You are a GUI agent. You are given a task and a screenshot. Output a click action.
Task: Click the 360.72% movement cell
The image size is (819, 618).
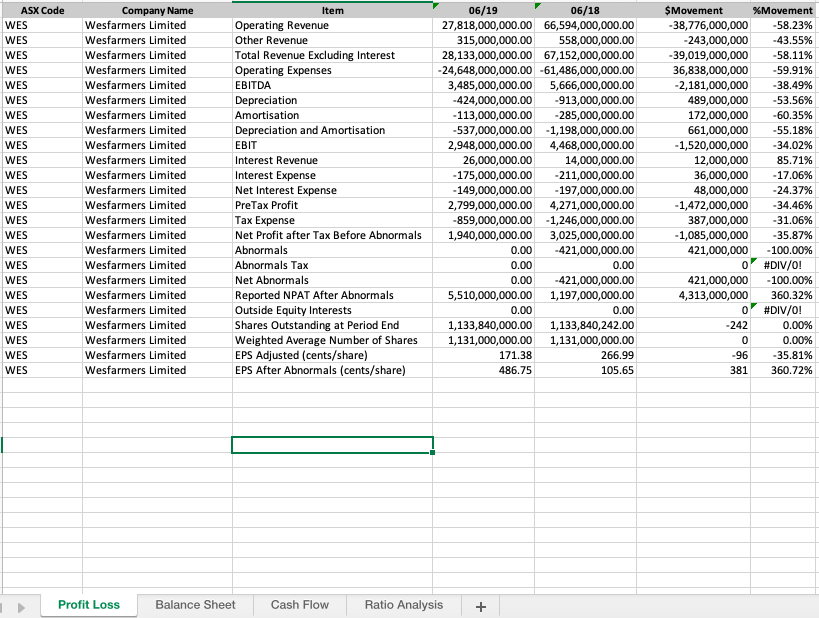pyautogui.click(x=782, y=370)
